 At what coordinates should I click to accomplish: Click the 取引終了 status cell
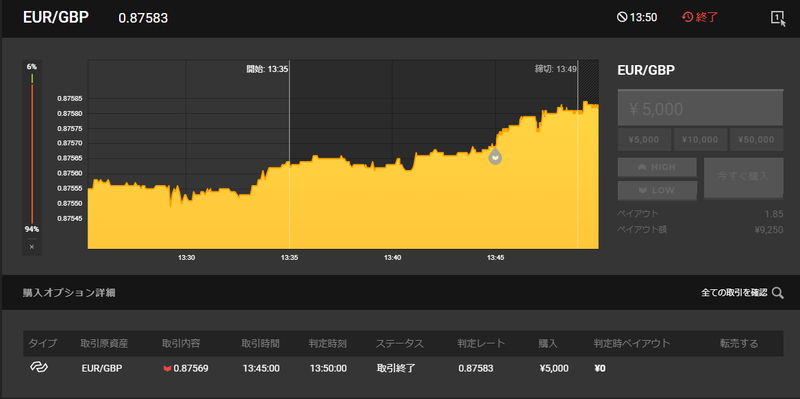[x=396, y=368]
